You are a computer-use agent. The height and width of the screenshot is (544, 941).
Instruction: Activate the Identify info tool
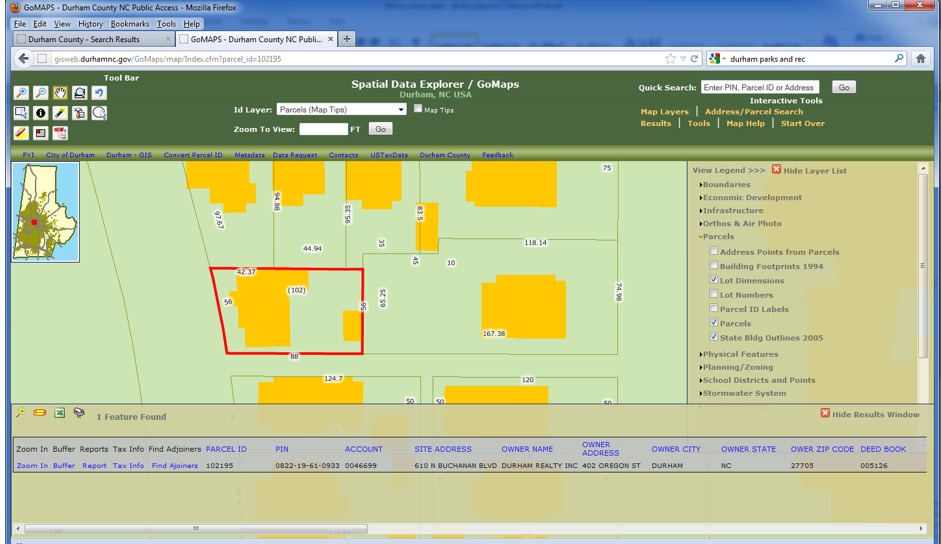[x=40, y=113]
